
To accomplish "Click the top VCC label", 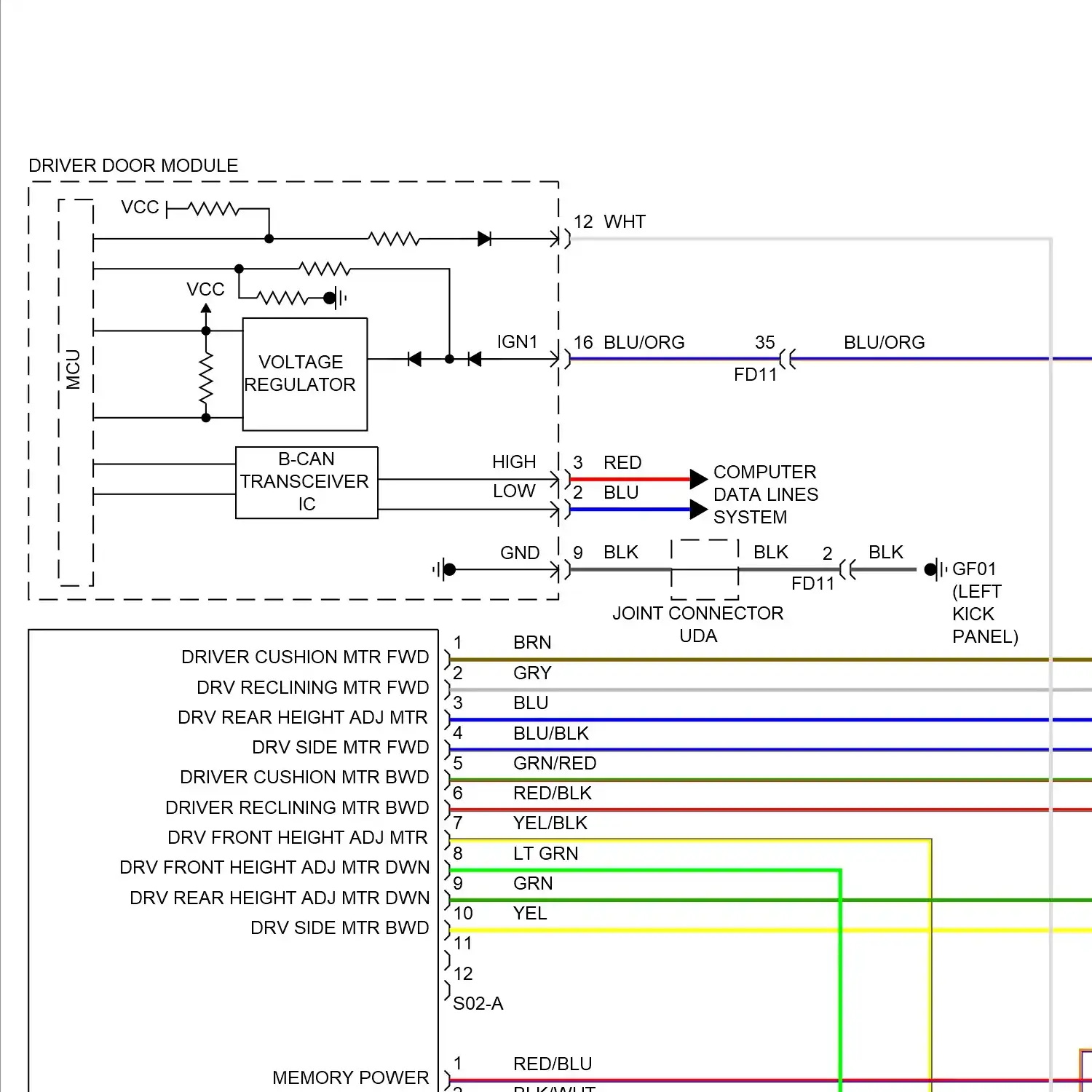I will point(140,207).
